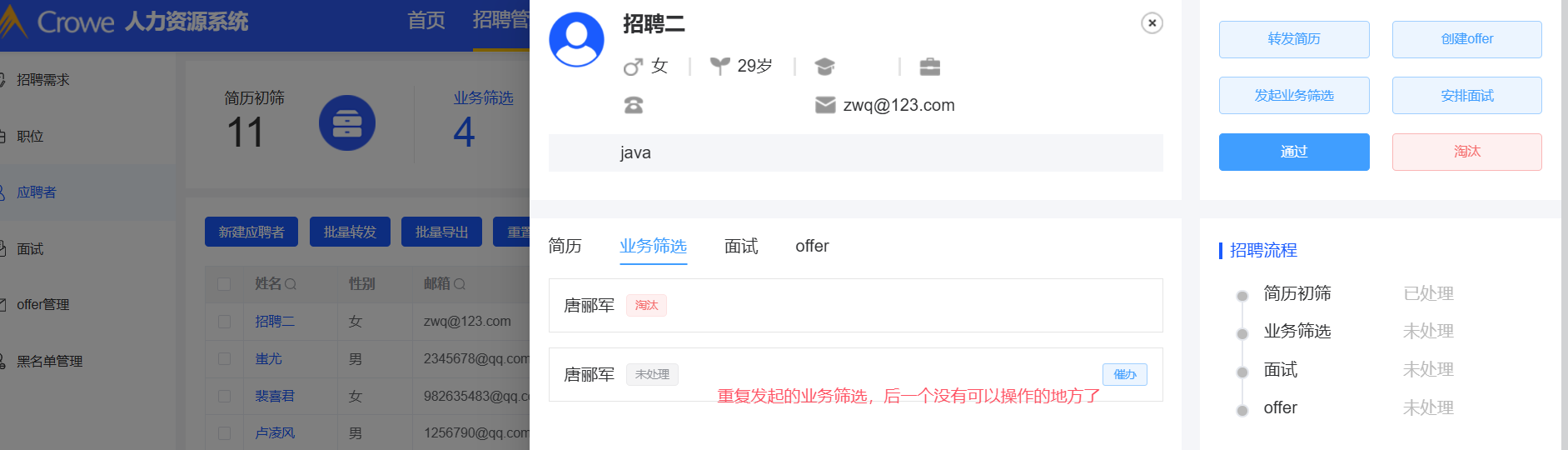The image size is (1568, 450).
Task: Click the graduation cap education icon
Action: (x=824, y=67)
